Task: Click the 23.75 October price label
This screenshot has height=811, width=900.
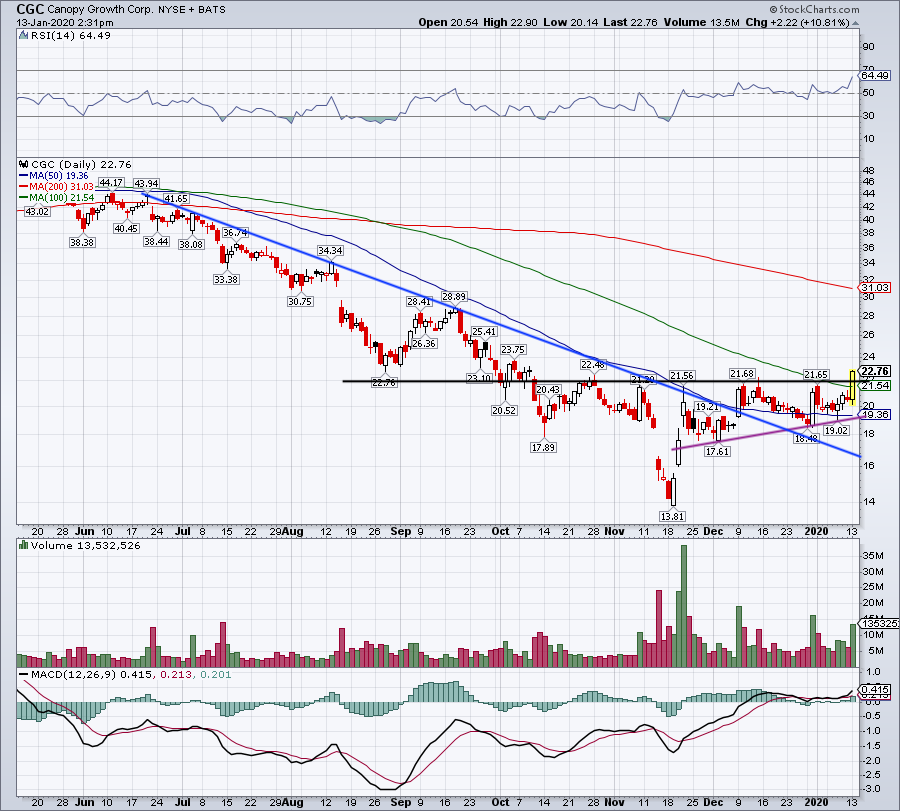Action: coord(513,349)
